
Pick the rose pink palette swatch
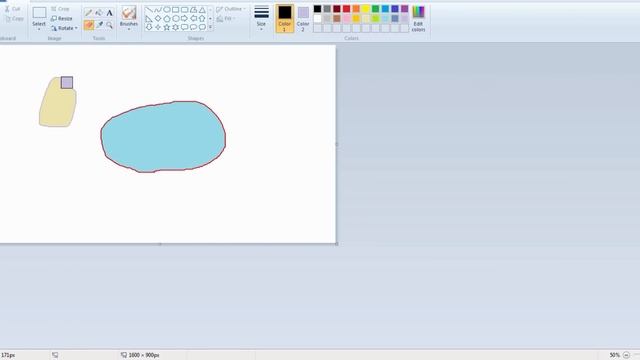(x=347, y=18)
